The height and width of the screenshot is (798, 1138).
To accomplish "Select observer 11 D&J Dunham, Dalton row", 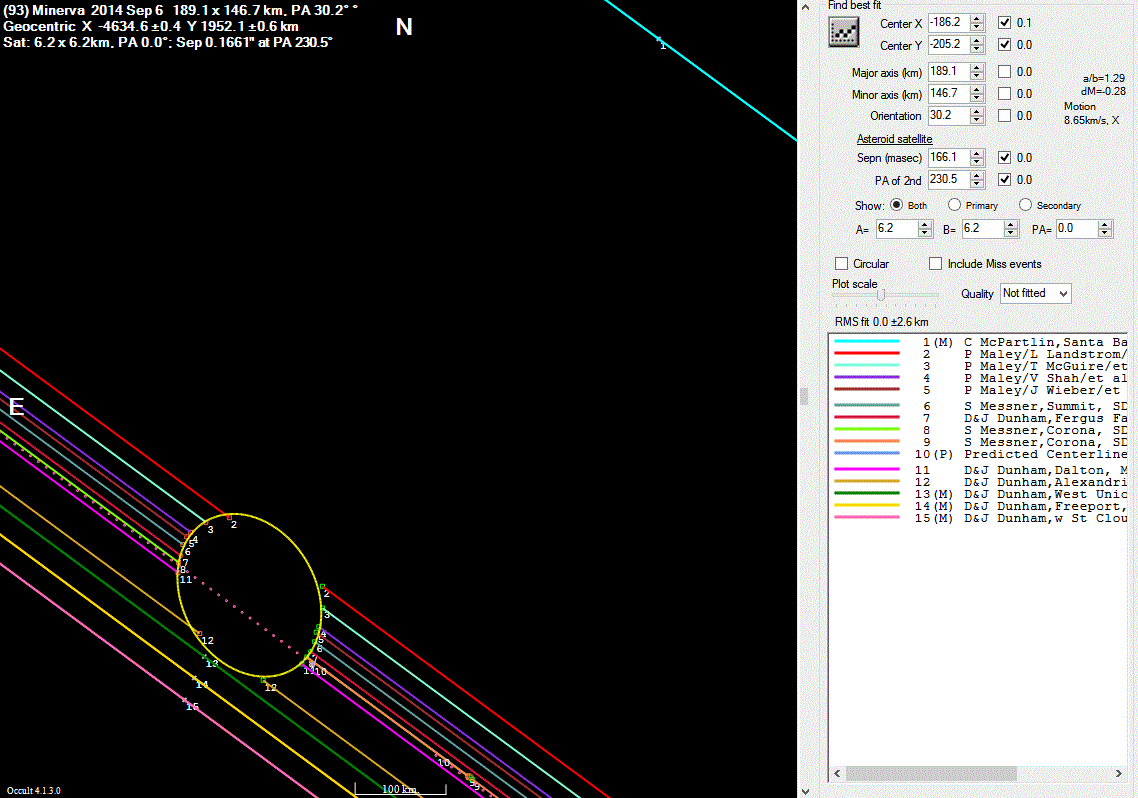I will pos(980,470).
